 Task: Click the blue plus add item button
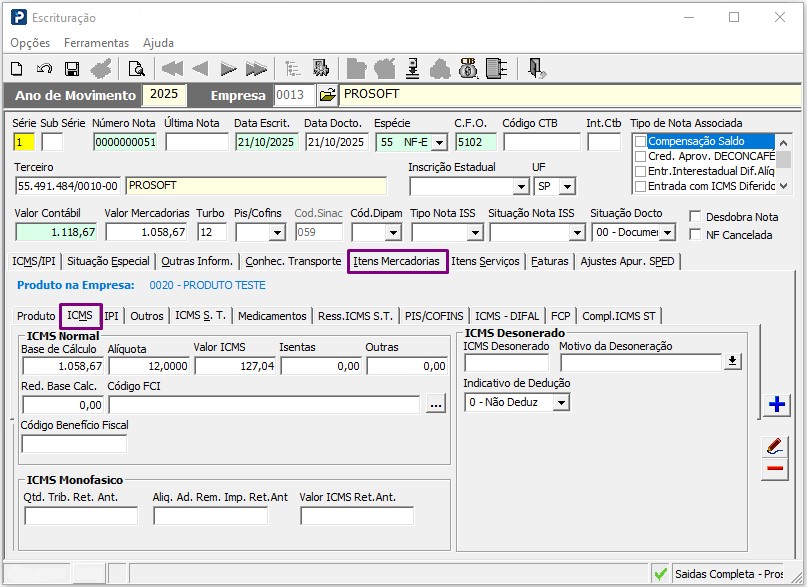point(776,405)
